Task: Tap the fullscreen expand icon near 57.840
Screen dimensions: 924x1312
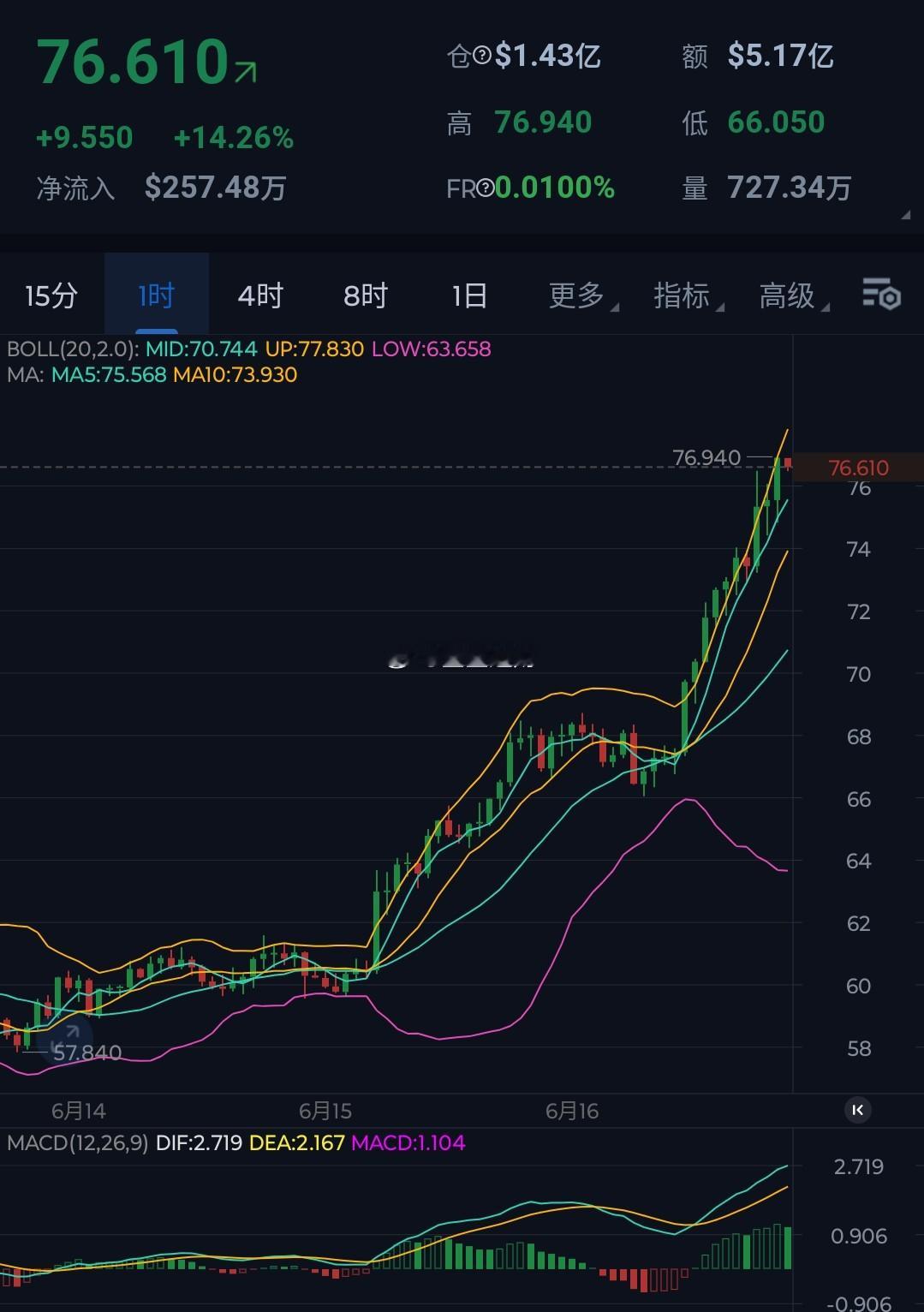Action: coord(66,1037)
